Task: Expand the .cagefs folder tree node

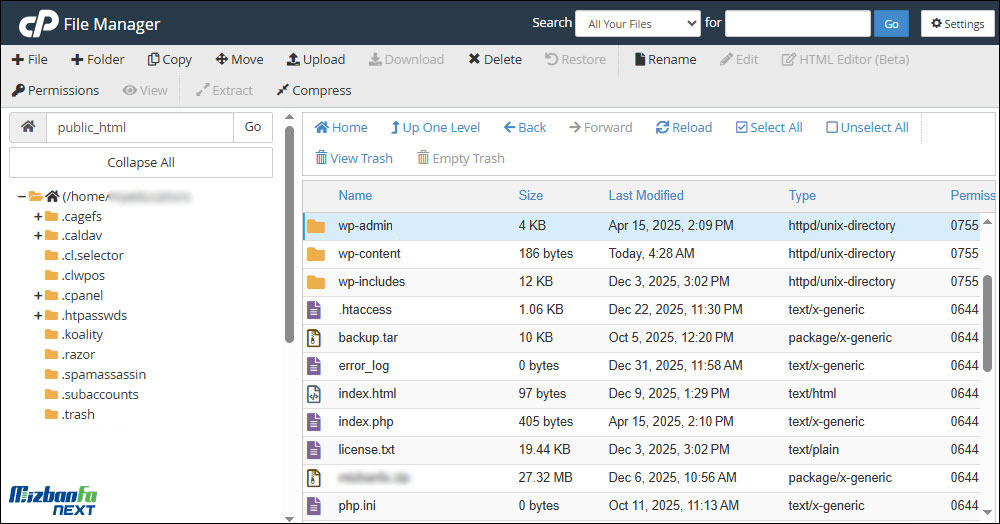Action: click(x=38, y=216)
